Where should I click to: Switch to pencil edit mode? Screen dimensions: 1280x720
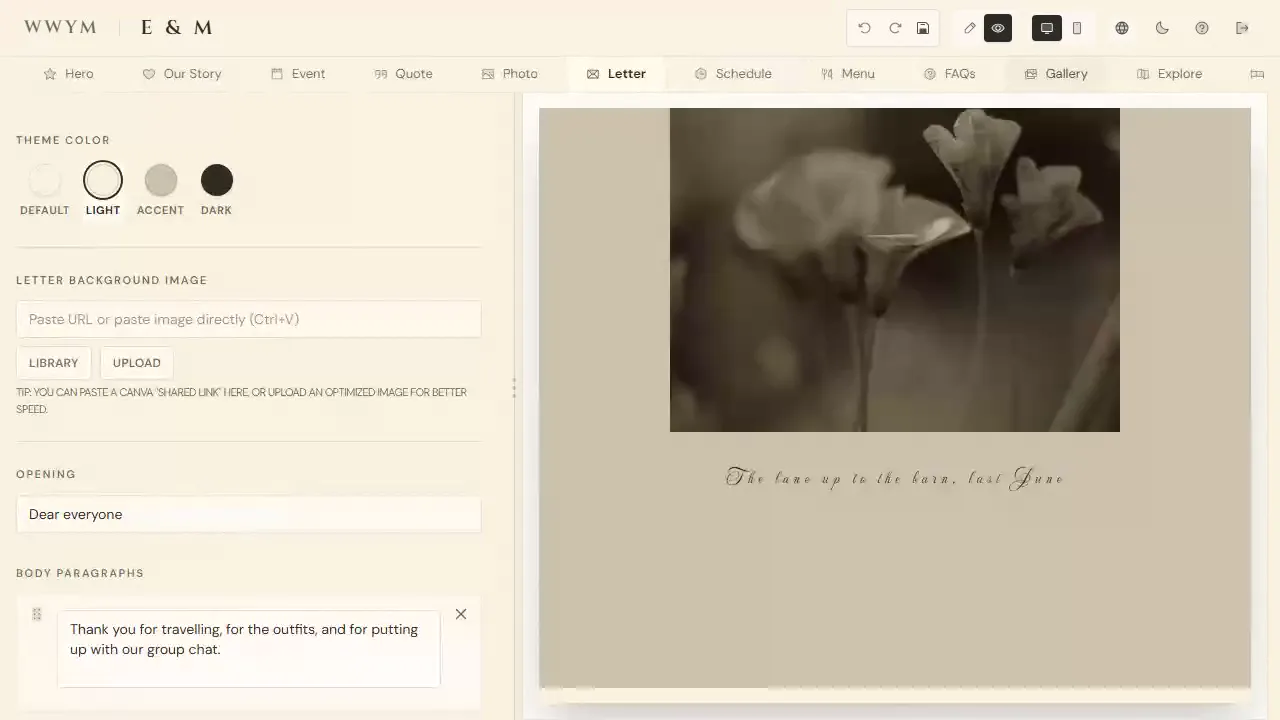click(969, 28)
